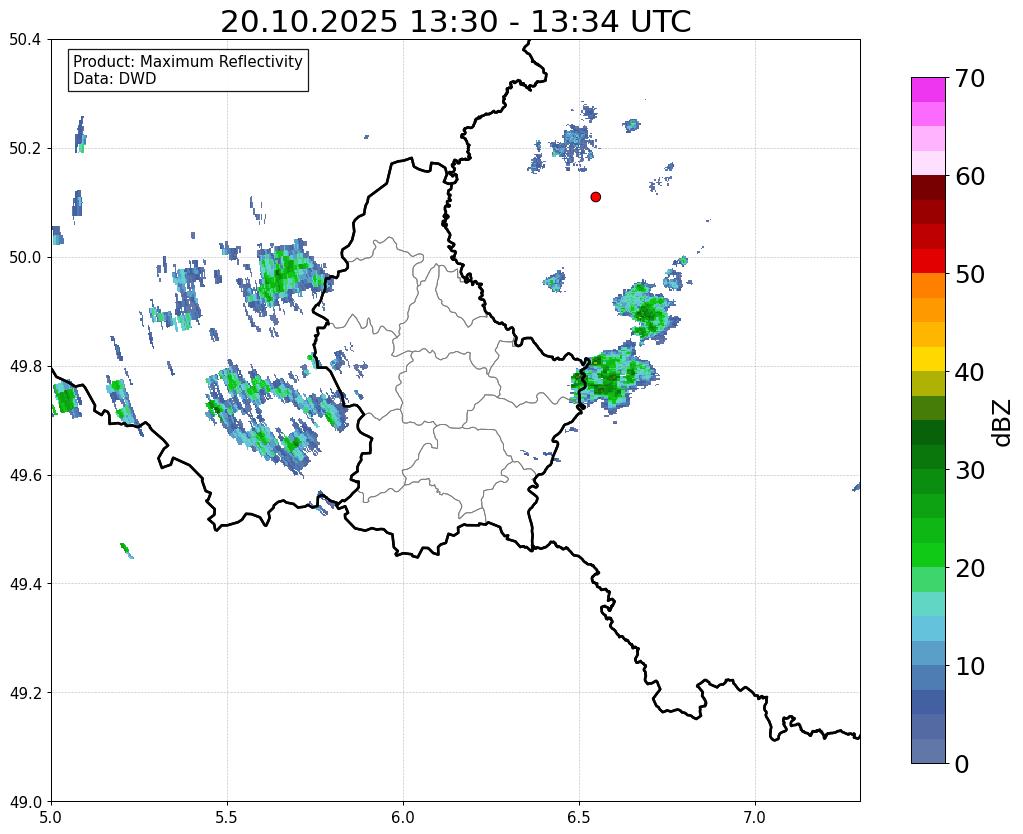Click the red station marker dot
This screenshot has width=1023, height=834.
tap(595, 196)
